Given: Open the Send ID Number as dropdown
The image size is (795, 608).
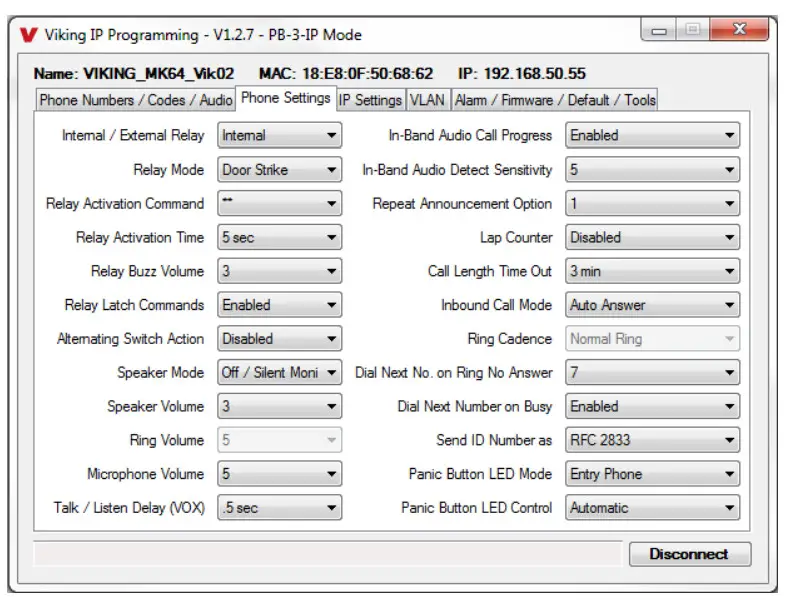Looking at the screenshot, I should (x=653, y=440).
